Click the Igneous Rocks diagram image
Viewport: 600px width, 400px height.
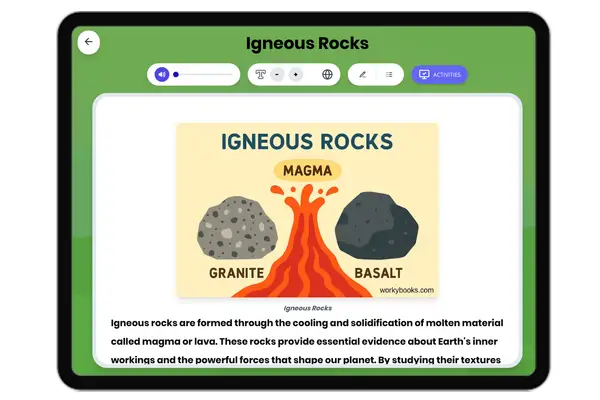(307, 210)
